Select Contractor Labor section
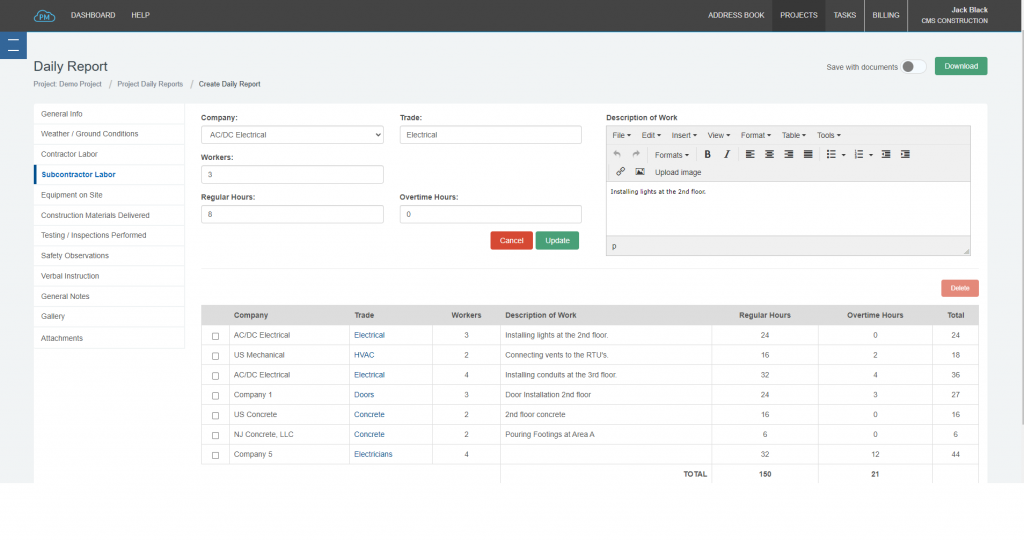The height and width of the screenshot is (540, 1024). 109,154
